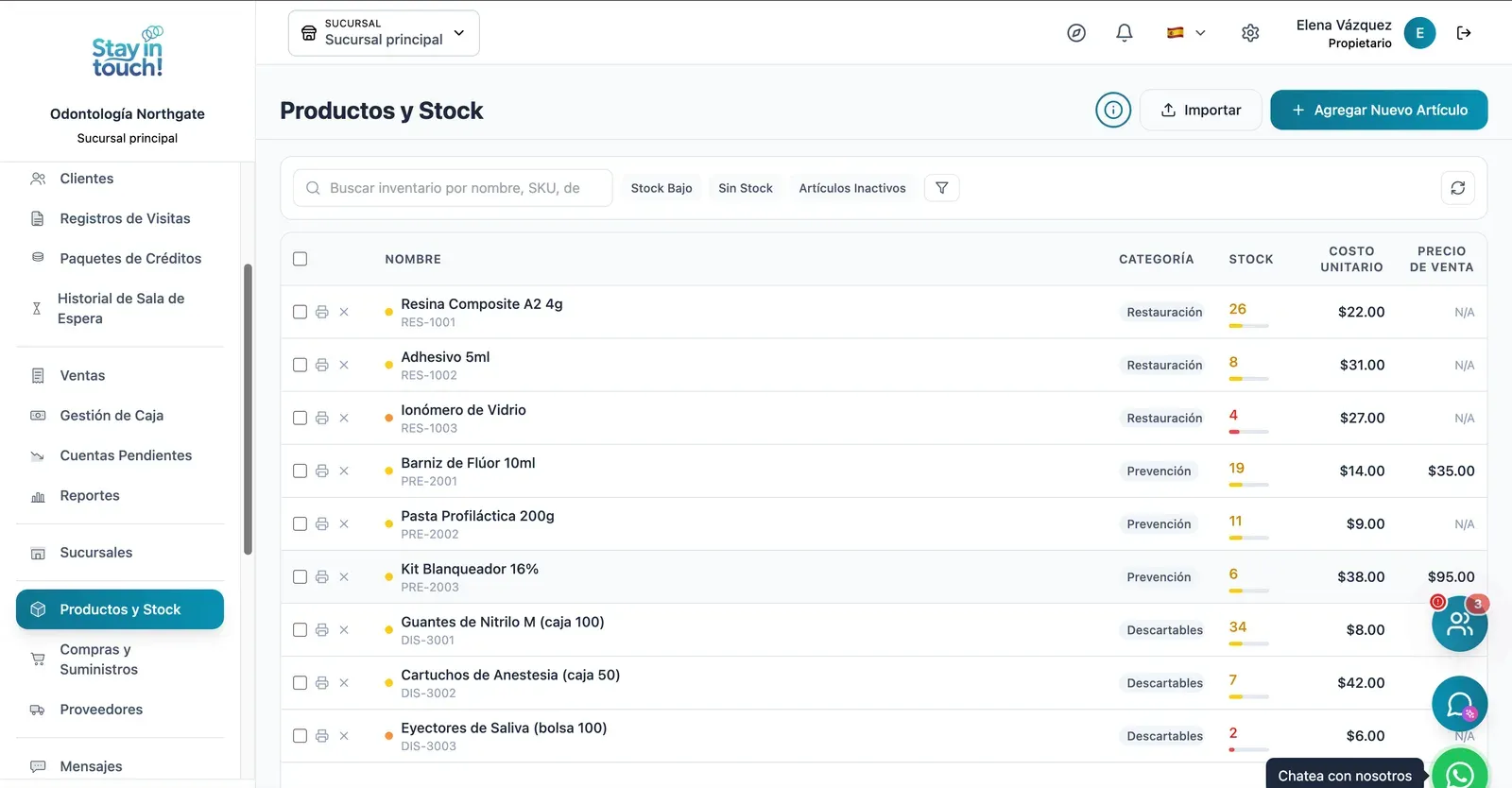Click the logout icon beside Elena Vázquez
Screen dimensions: 1512x788
pyautogui.click(x=1464, y=33)
